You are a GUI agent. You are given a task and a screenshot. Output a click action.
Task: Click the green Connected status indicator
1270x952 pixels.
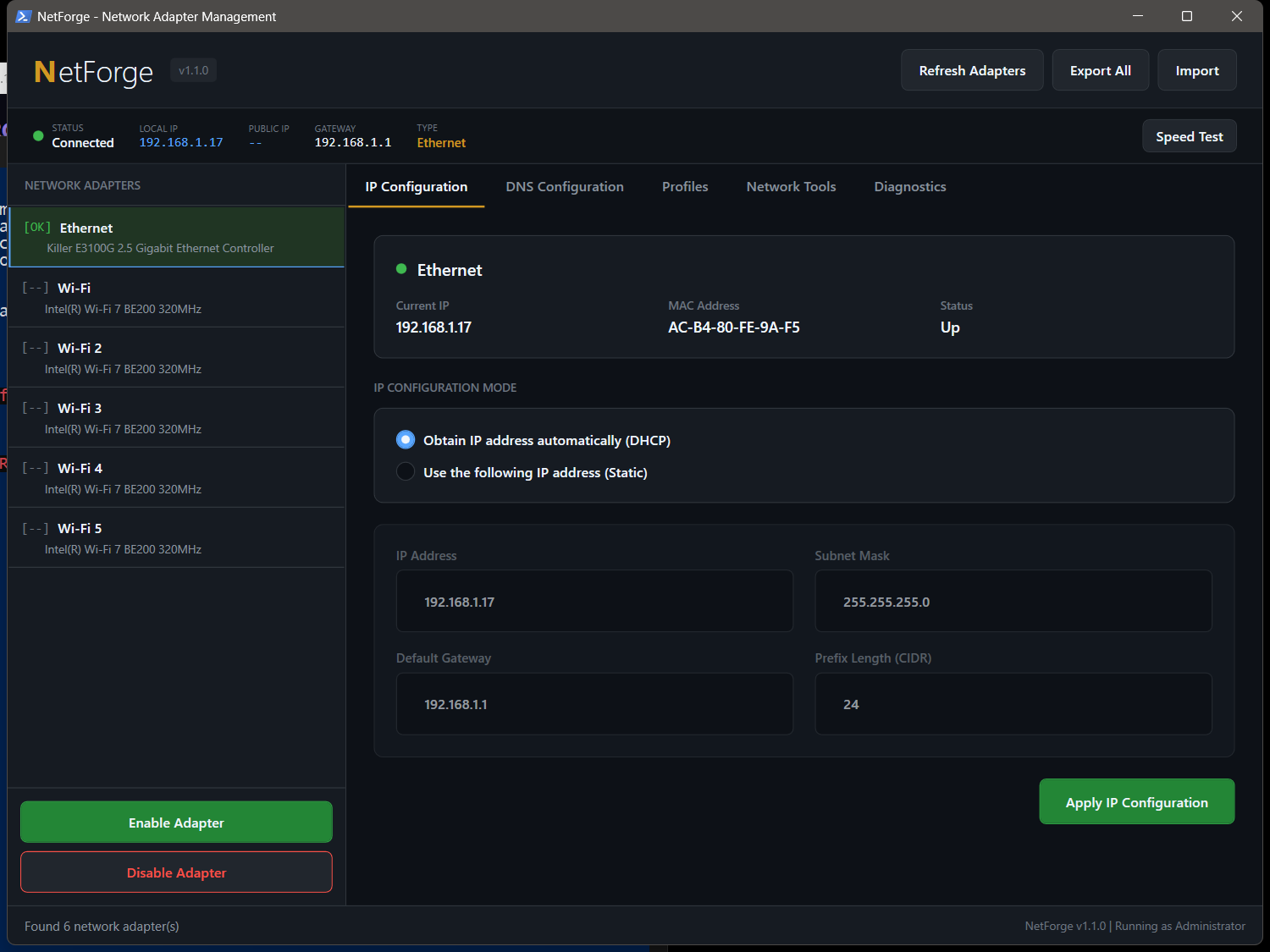click(x=37, y=135)
